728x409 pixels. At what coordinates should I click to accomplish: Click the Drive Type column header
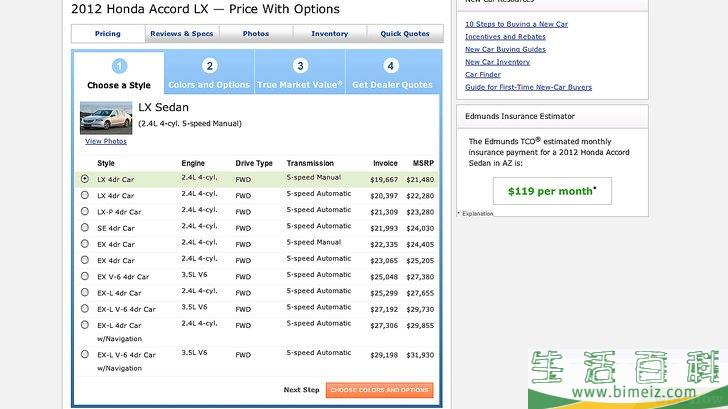[x=254, y=163]
